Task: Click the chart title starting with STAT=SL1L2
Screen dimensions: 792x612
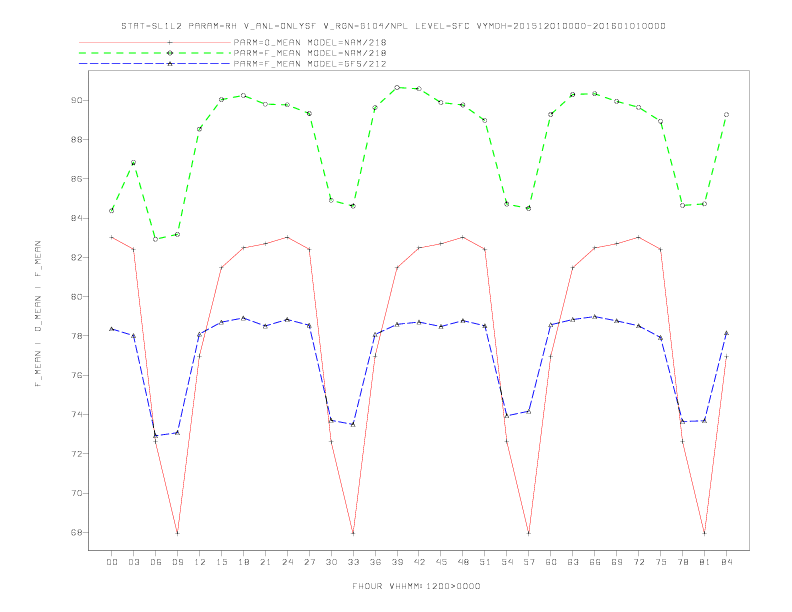Action: [393, 26]
